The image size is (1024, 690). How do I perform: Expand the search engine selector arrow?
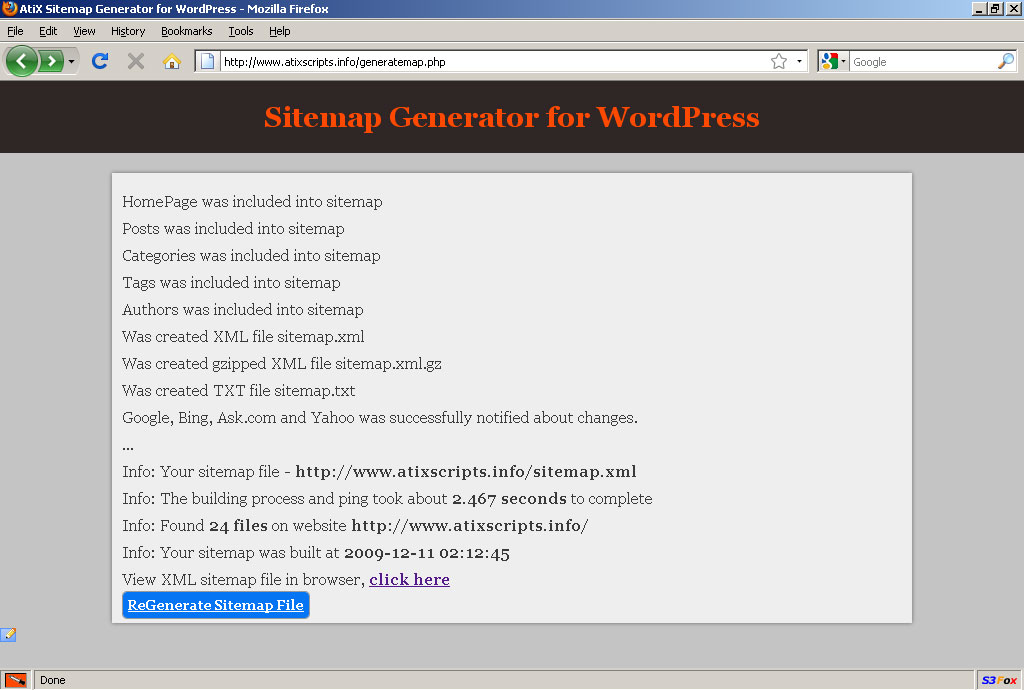tap(843, 61)
